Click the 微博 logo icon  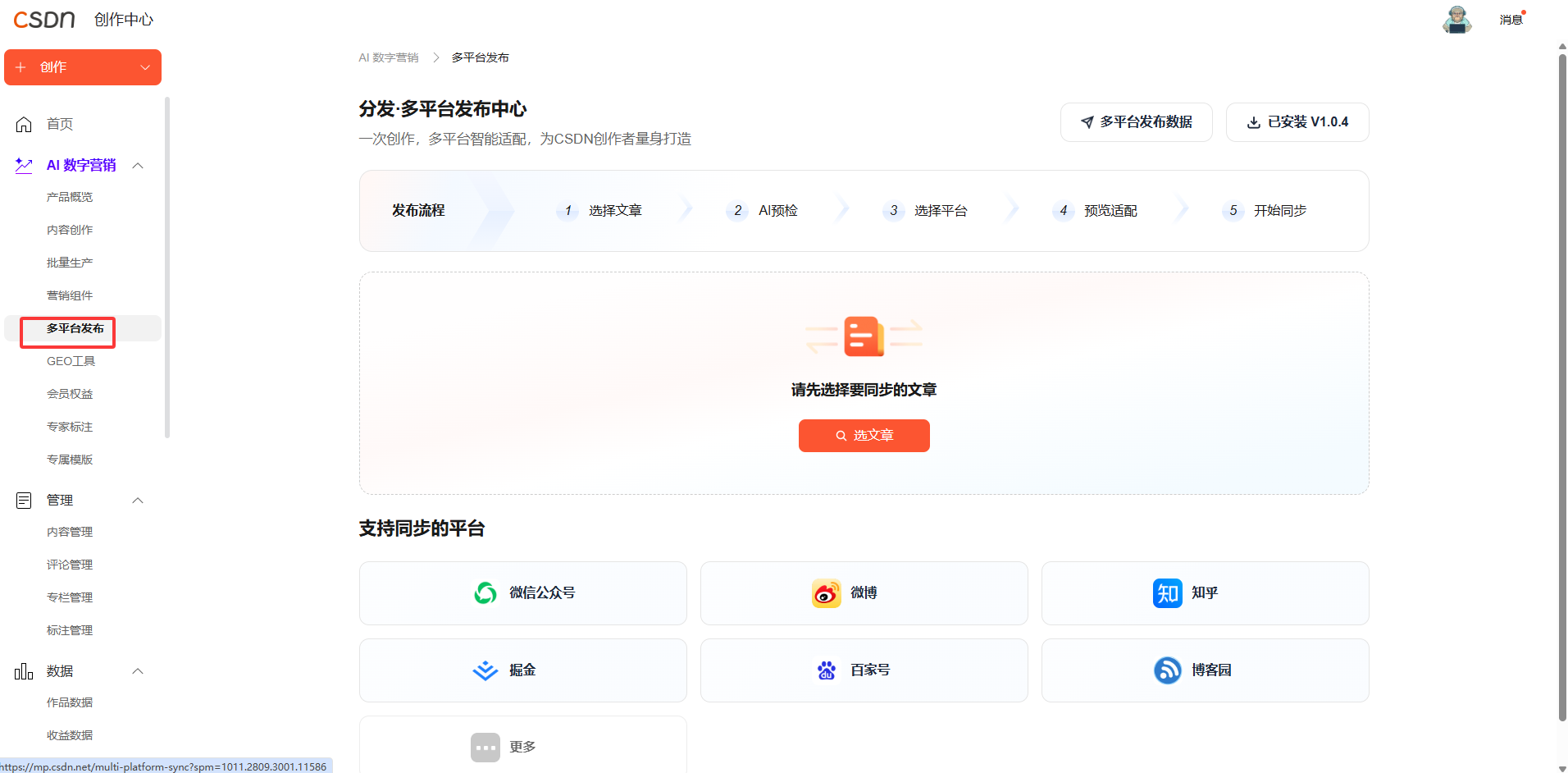pyautogui.click(x=827, y=593)
